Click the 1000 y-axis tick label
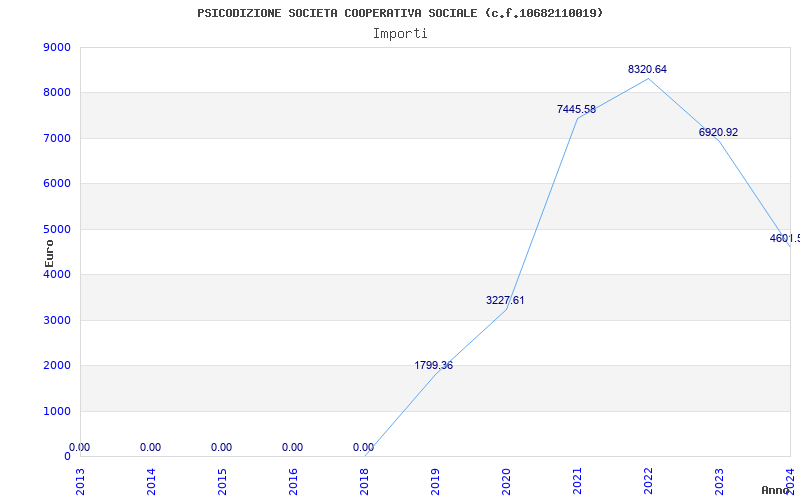800x500 pixels. (57, 411)
